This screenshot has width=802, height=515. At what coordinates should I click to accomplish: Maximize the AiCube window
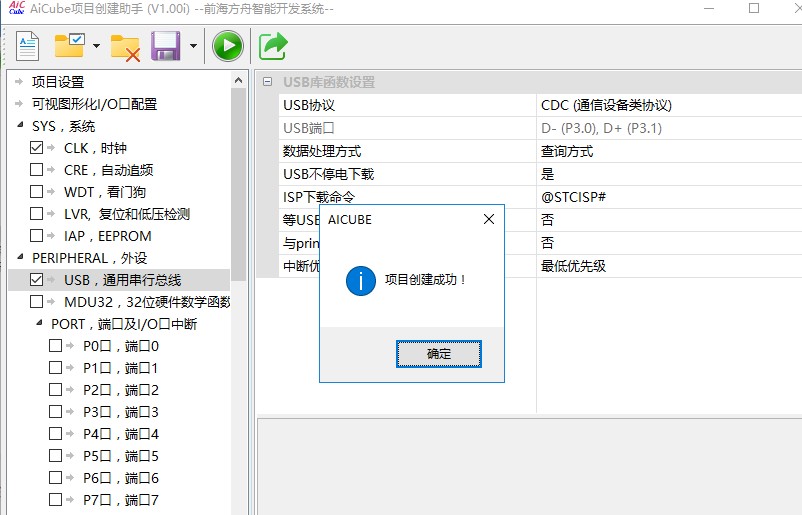click(x=753, y=8)
